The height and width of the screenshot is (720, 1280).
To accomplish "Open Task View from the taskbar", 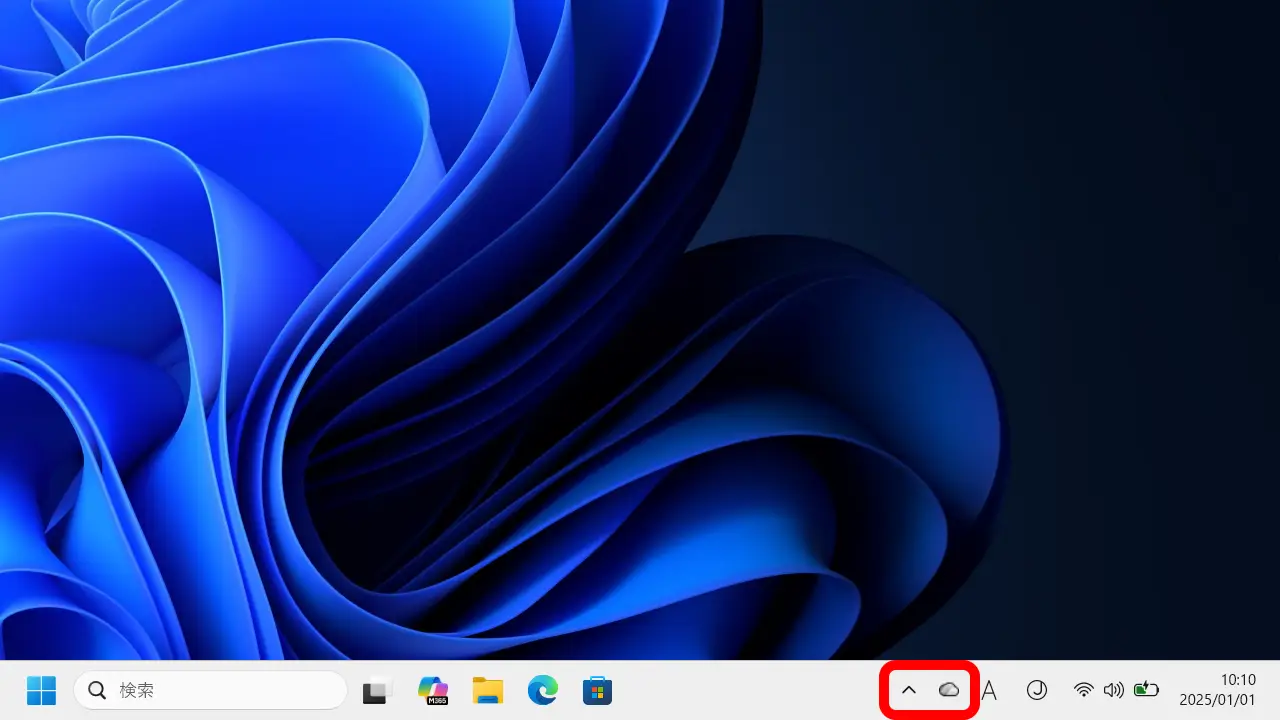I will [x=377, y=690].
